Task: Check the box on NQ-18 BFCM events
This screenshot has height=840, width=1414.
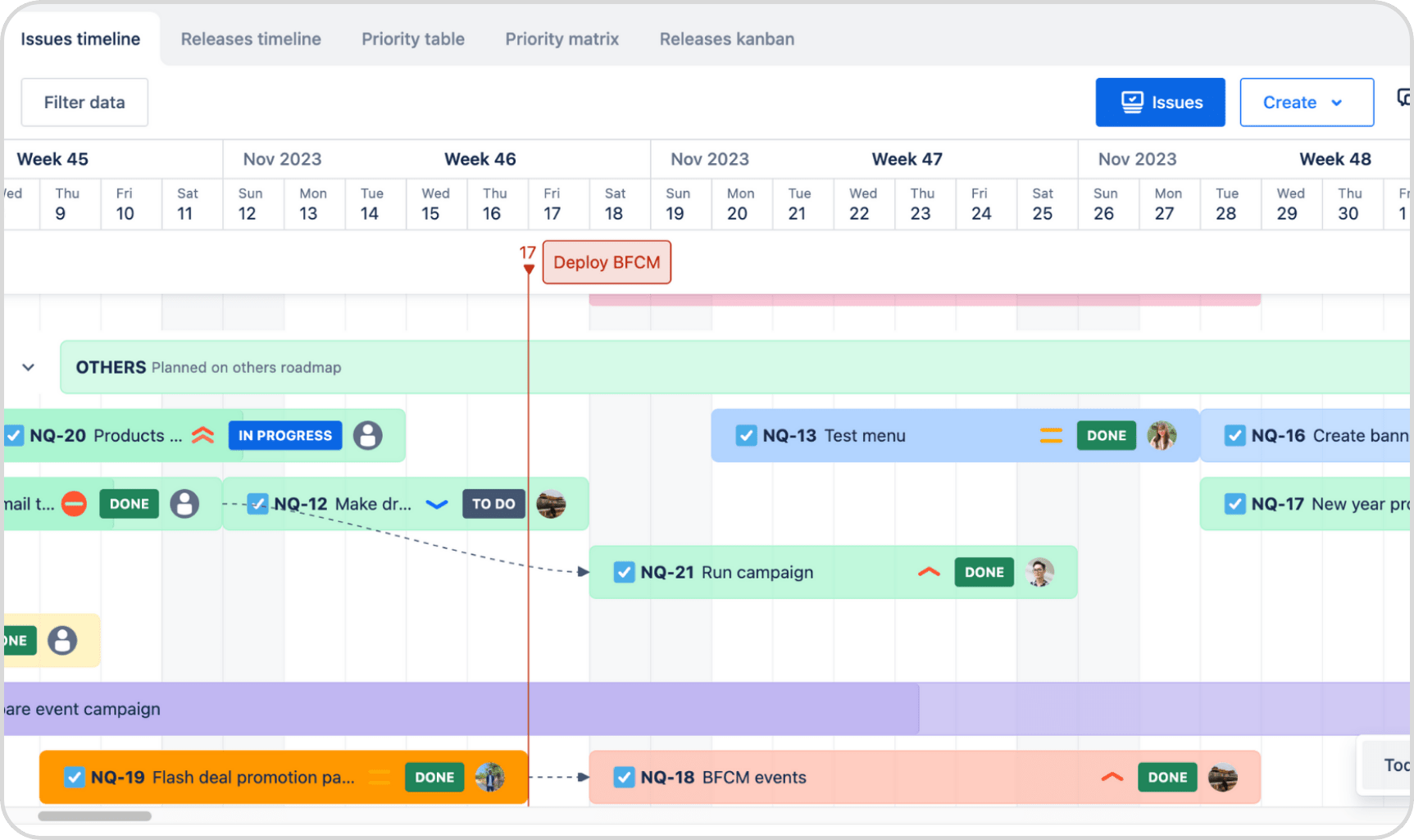Action: point(625,777)
